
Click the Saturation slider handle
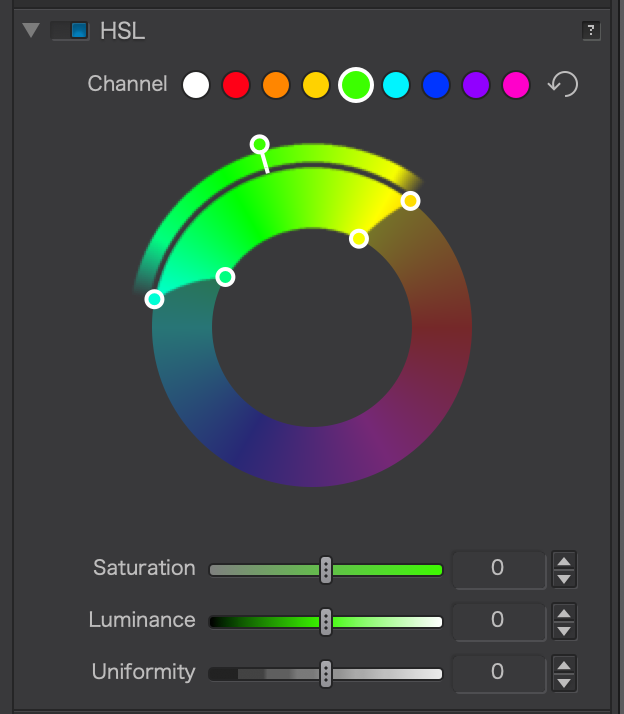pyautogui.click(x=326, y=570)
